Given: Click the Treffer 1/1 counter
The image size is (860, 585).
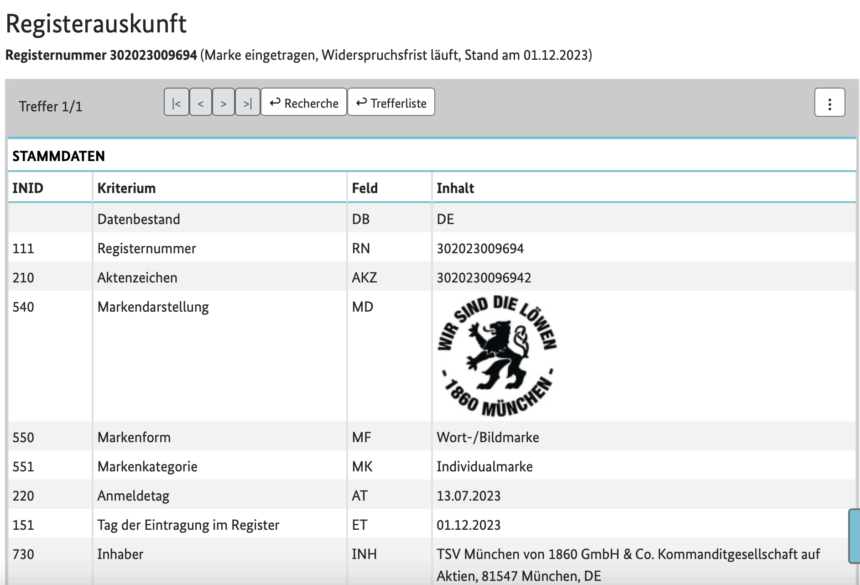Looking at the screenshot, I should pyautogui.click(x=50, y=106).
